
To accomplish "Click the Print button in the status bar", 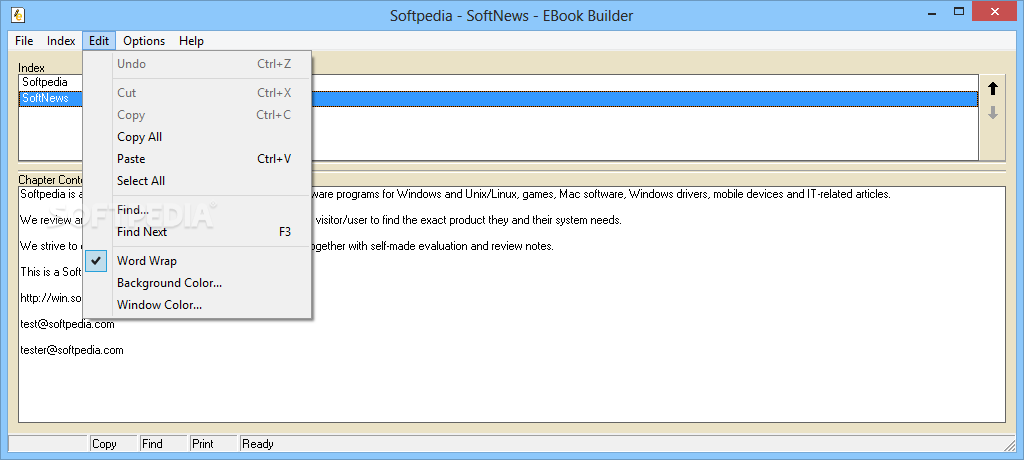I will click(x=214, y=444).
